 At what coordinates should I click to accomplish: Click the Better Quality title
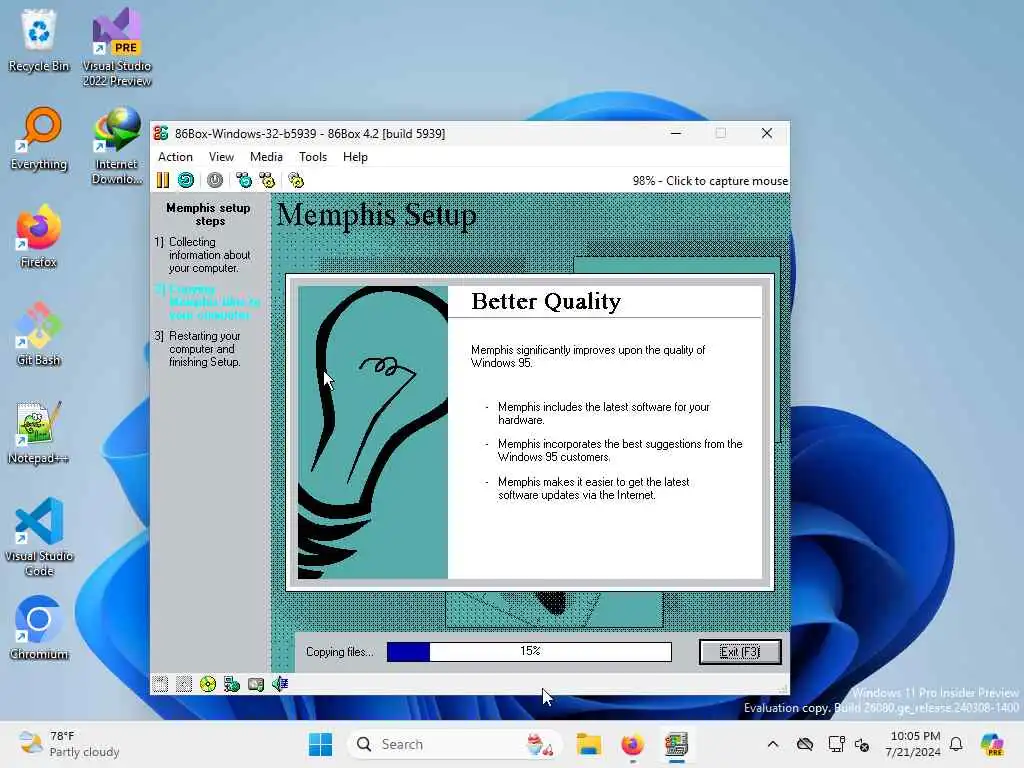pos(546,301)
